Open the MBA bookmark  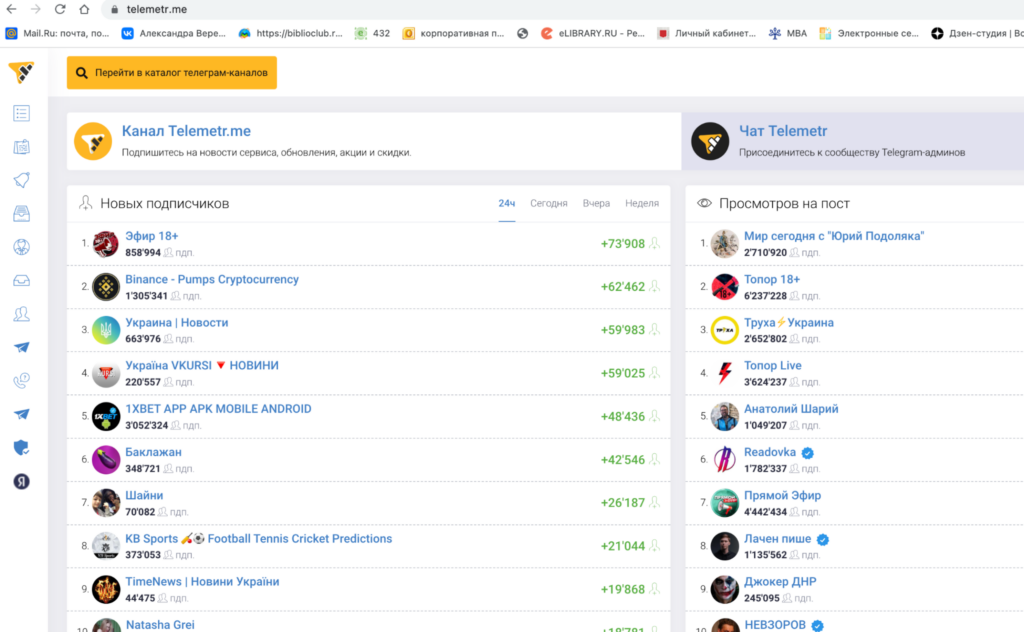788,33
